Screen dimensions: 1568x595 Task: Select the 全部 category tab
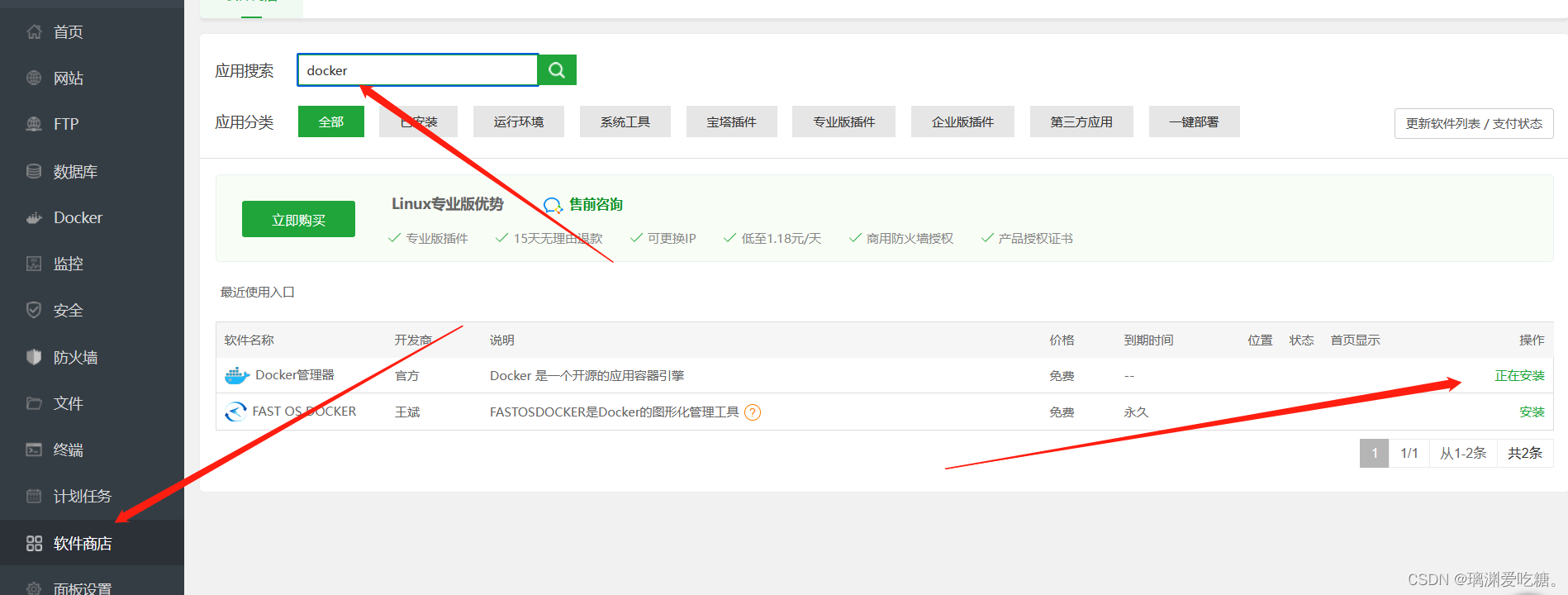[x=331, y=121]
